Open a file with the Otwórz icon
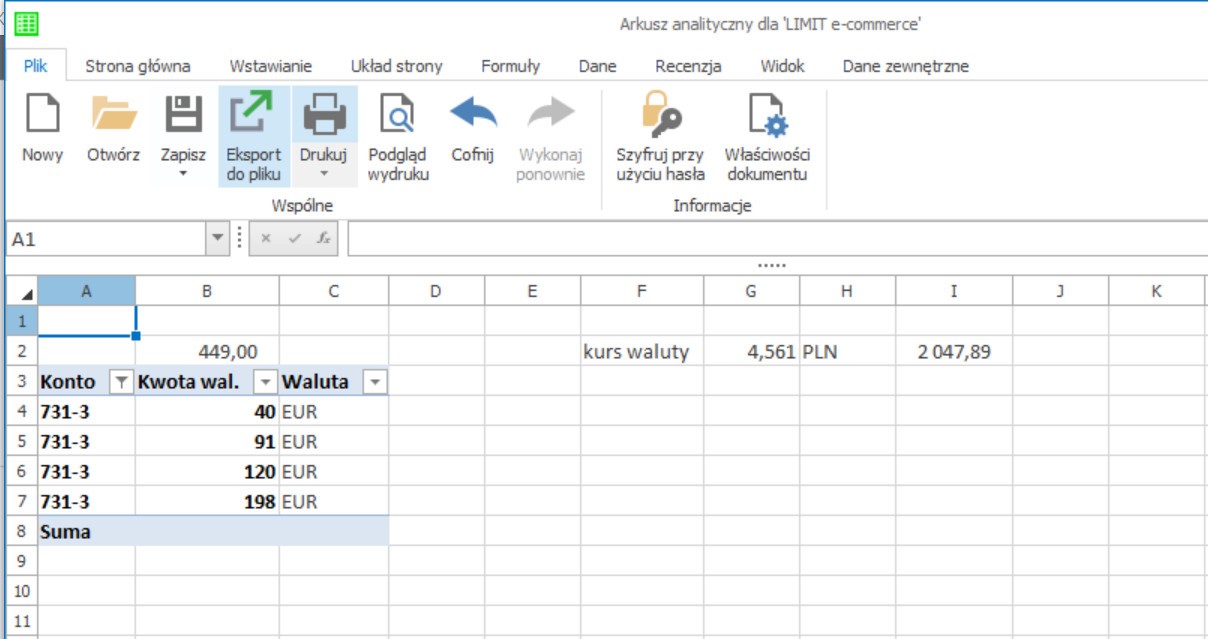Screen dimensions: 1208x639 113,113
